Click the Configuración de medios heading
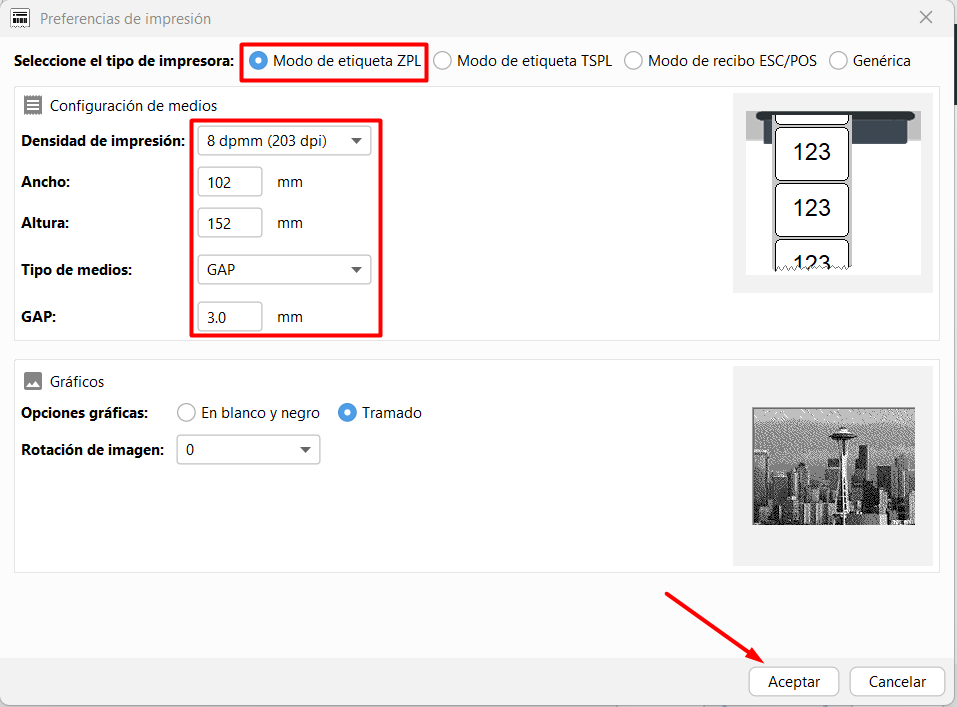957x707 pixels. [134, 106]
